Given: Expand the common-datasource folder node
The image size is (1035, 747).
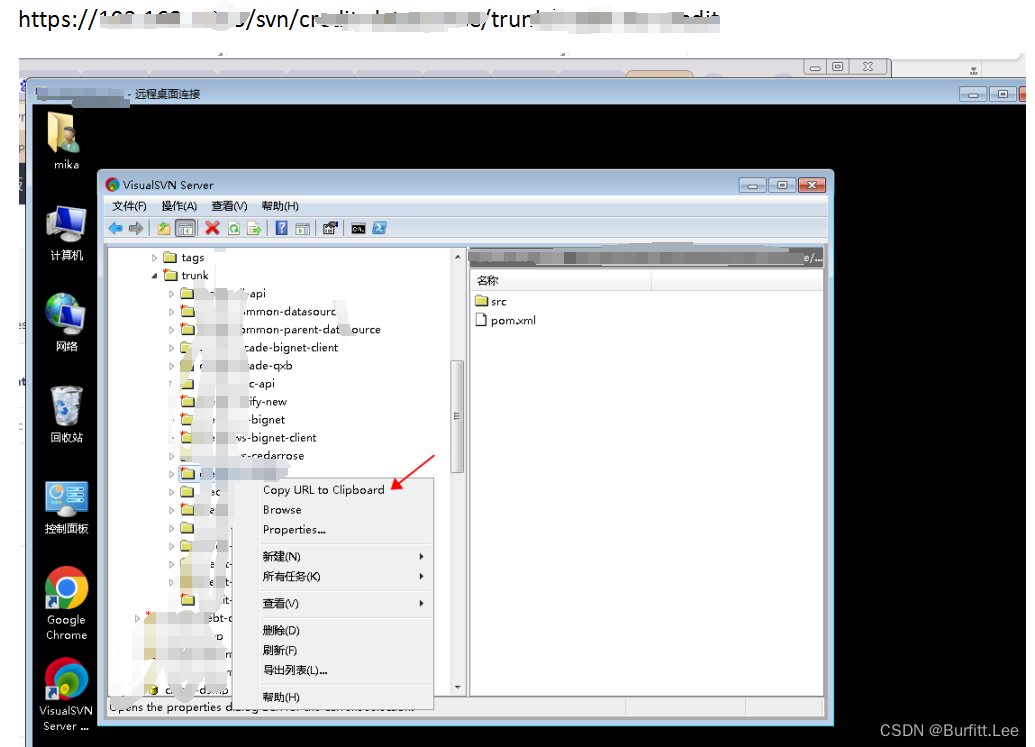Looking at the screenshot, I should [172, 311].
